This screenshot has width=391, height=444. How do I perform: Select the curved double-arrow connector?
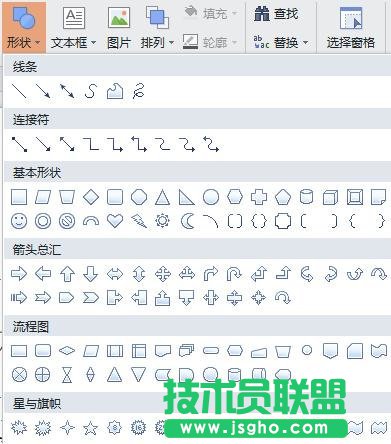coord(211,144)
